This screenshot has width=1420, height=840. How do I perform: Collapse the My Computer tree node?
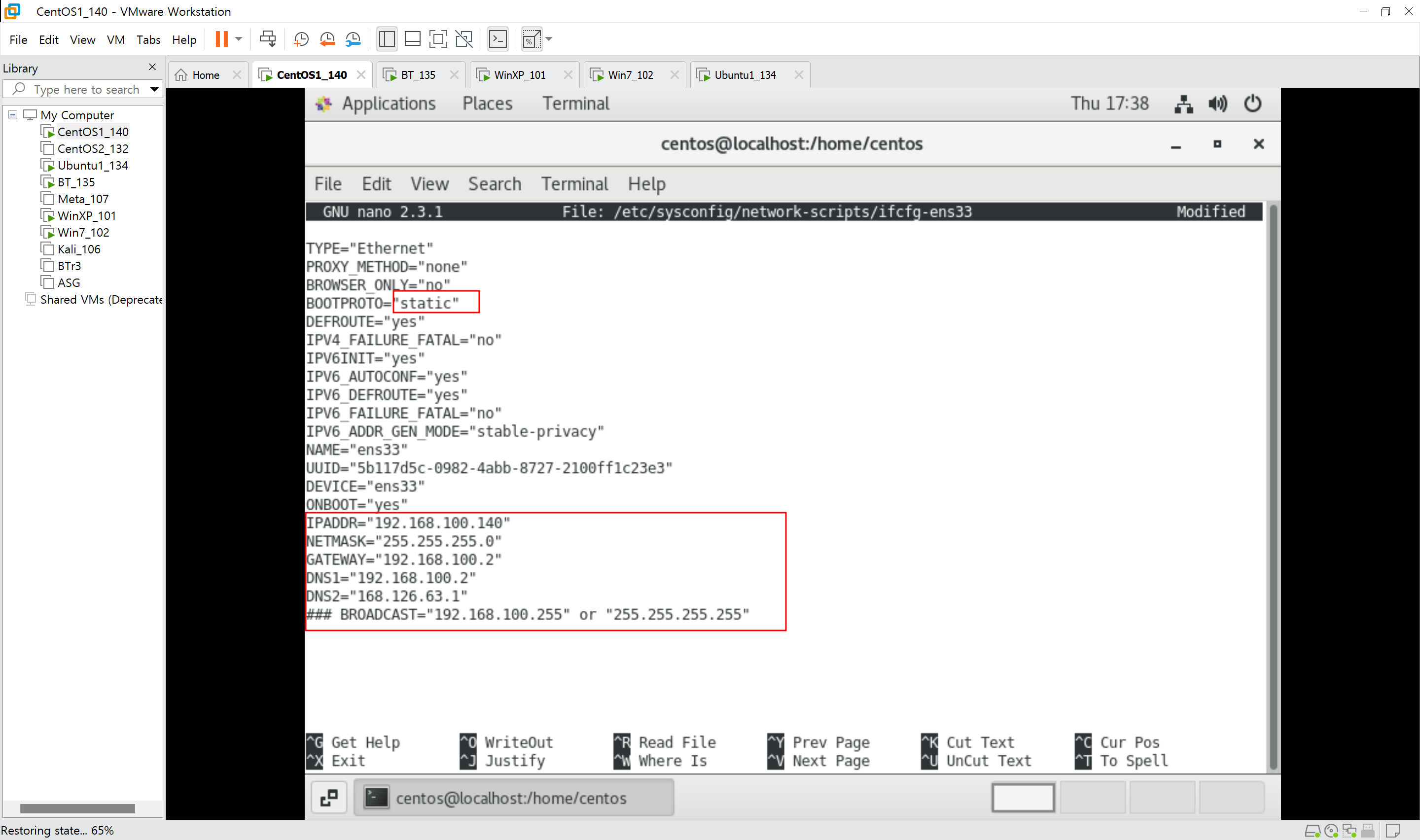coord(13,115)
